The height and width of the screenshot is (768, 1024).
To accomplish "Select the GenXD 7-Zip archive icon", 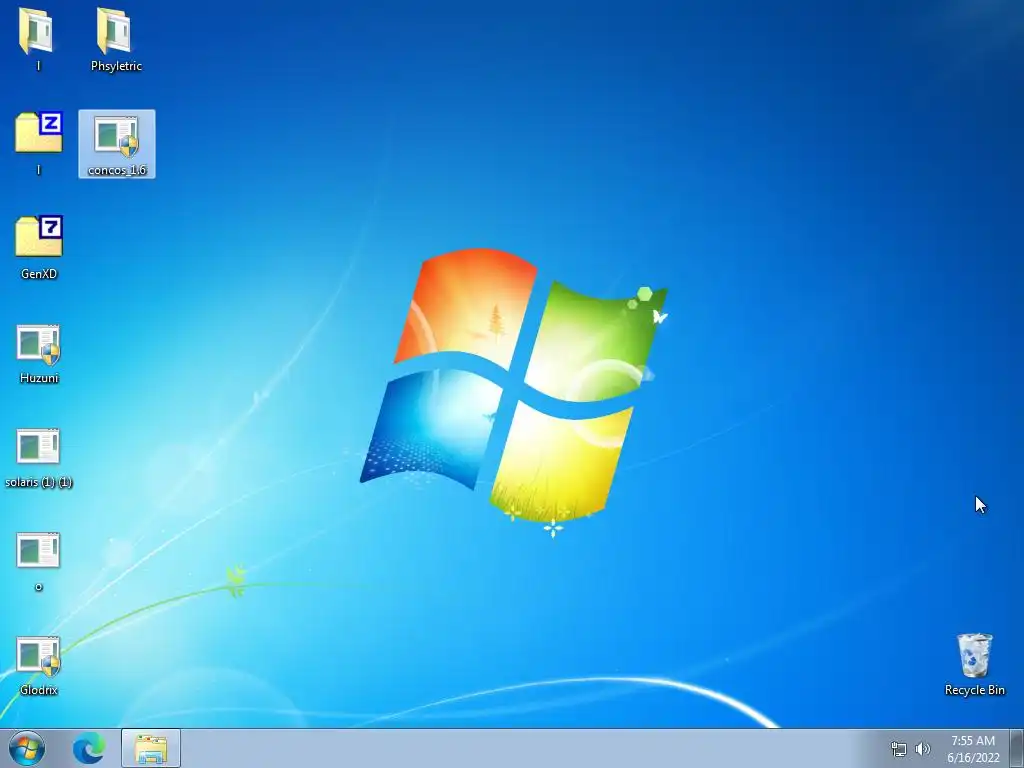I will point(39,236).
